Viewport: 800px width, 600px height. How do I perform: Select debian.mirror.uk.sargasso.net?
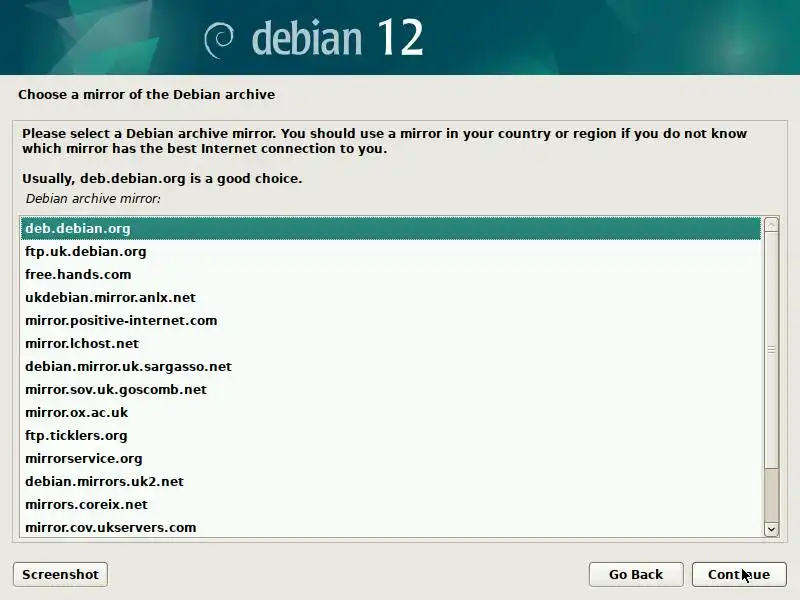pos(391,366)
